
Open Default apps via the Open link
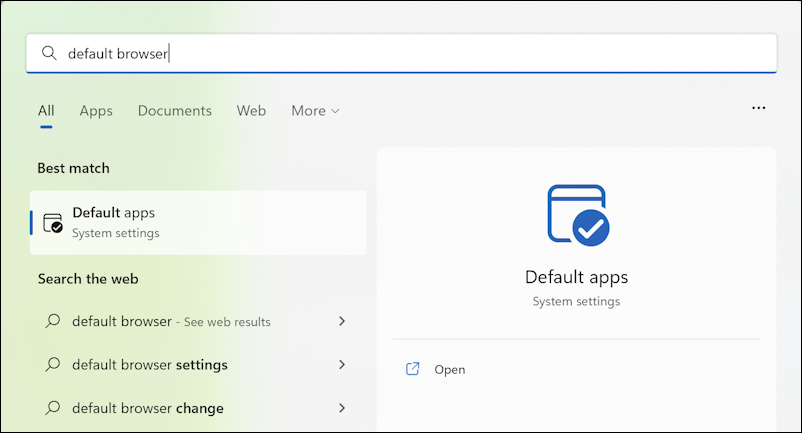coord(450,370)
